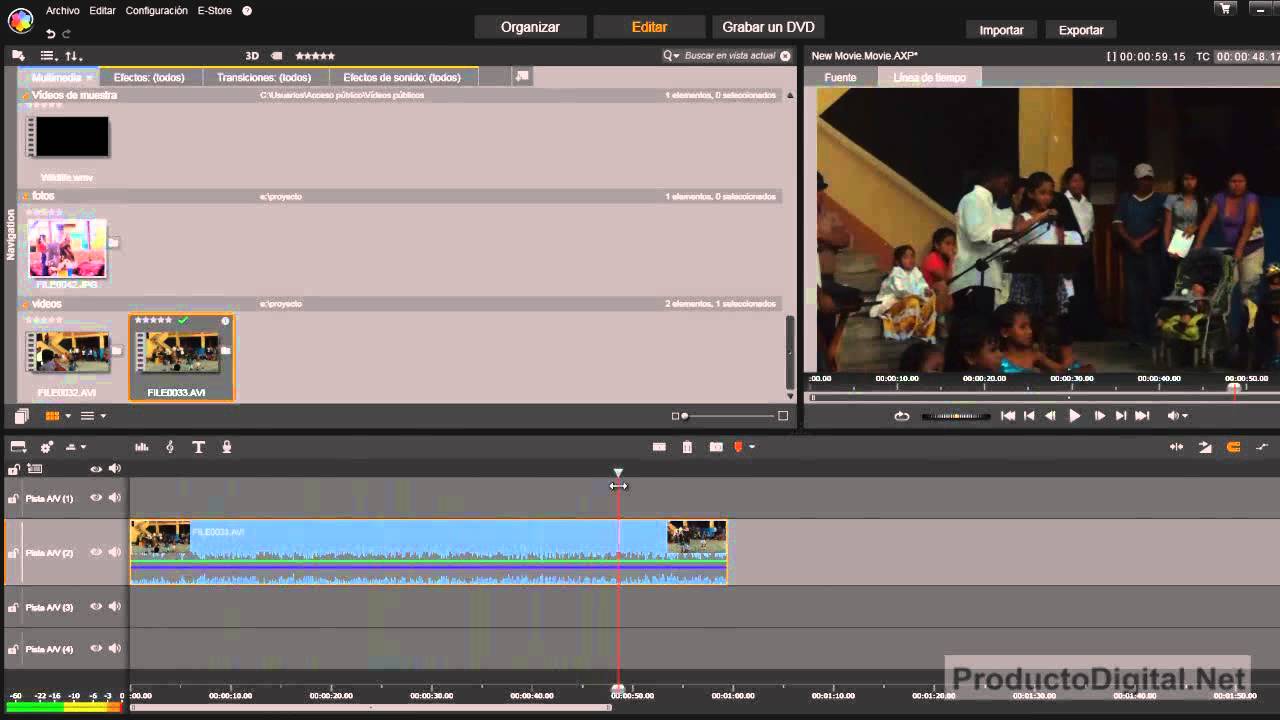Click the trash delete icon in timeline toolbar
Viewport: 1280px width, 720px height.
pyautogui.click(x=687, y=447)
